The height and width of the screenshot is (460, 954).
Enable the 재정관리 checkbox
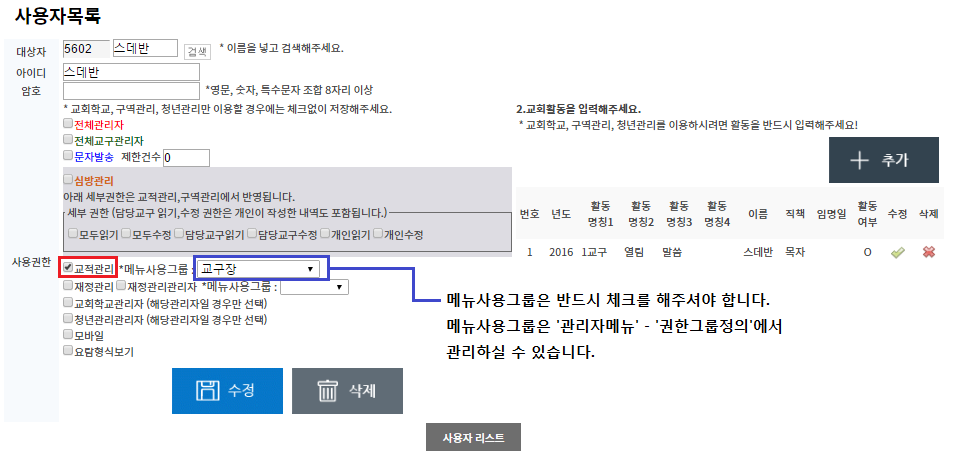68,285
